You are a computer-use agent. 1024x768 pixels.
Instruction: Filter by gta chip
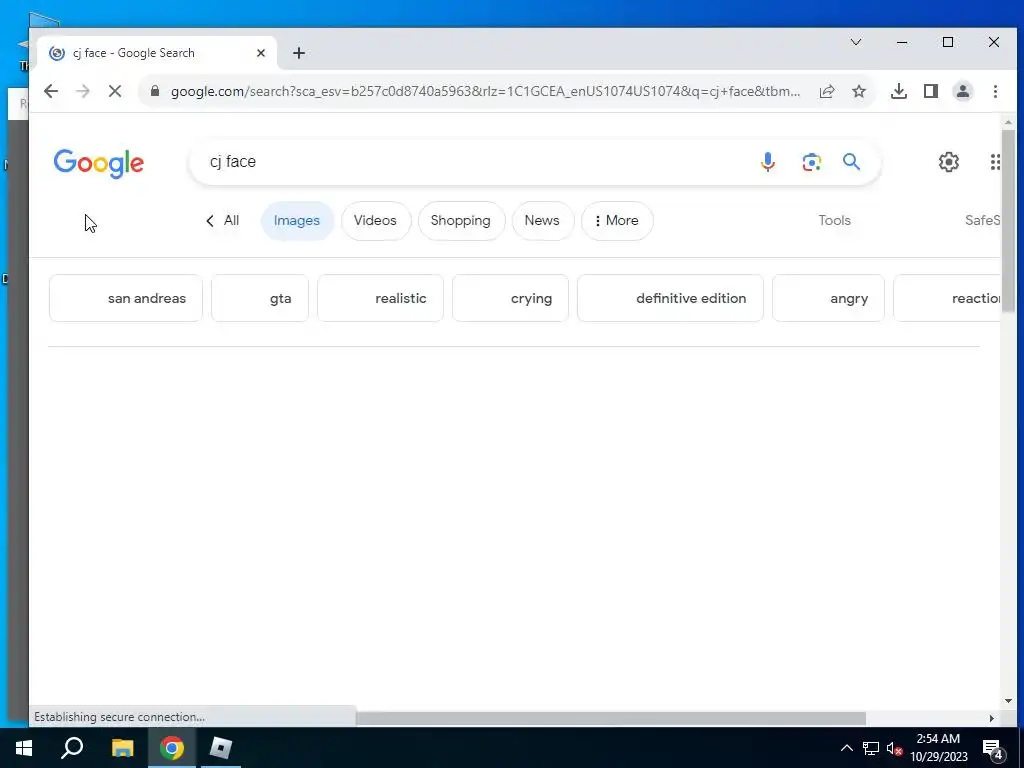[260, 298]
